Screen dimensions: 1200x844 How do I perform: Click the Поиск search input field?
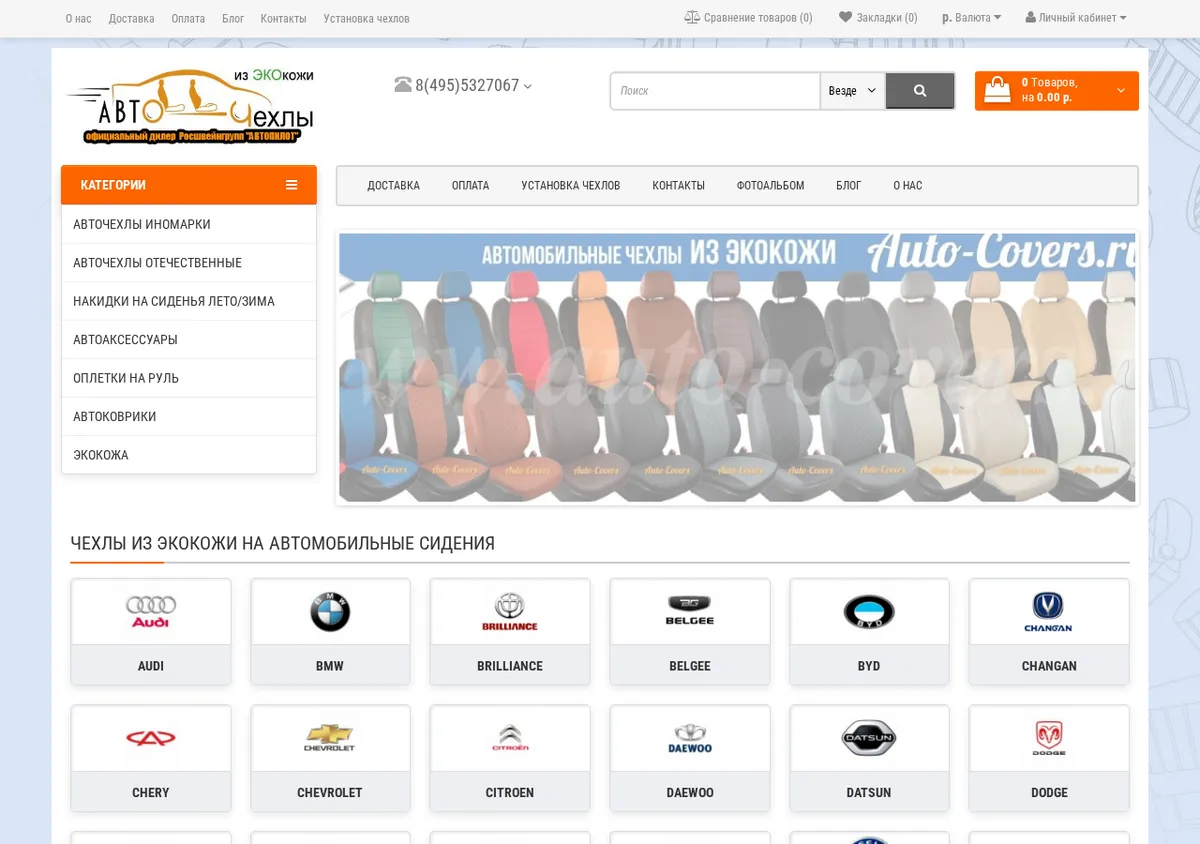coord(715,91)
